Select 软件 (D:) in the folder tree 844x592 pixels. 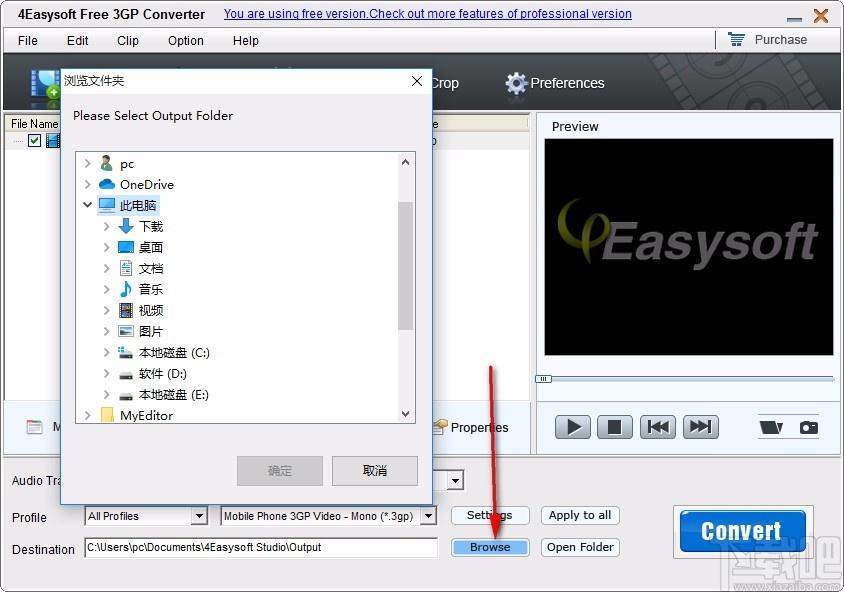pos(163,373)
